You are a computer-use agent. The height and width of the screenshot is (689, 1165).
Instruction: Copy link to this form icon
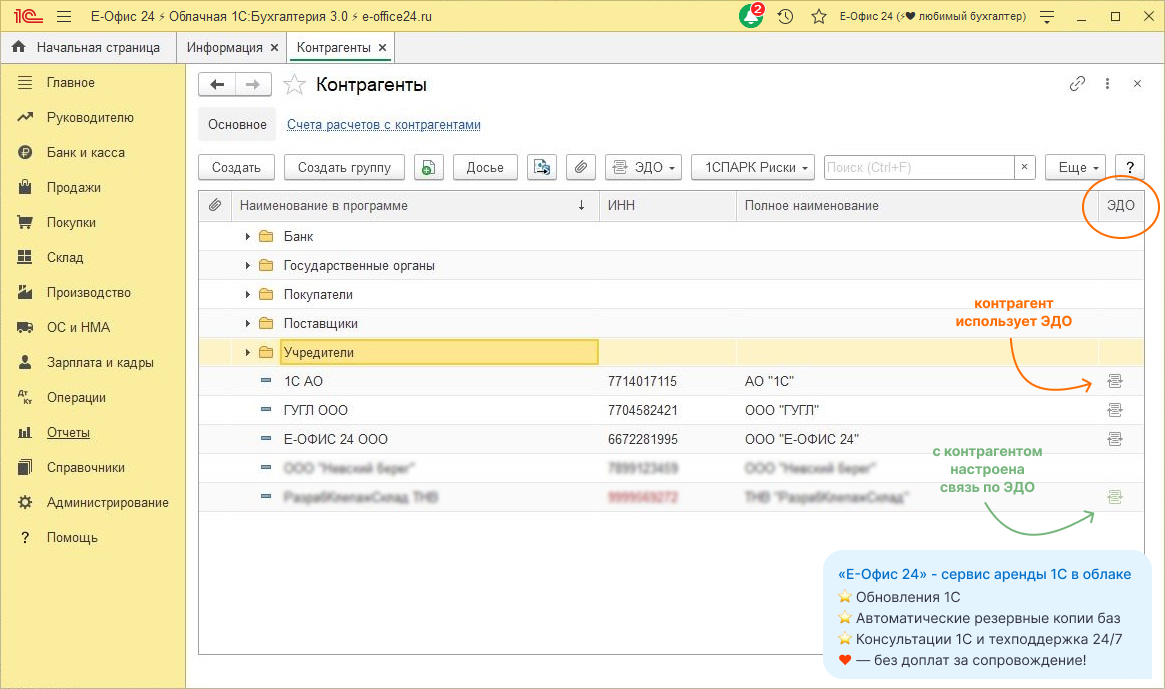coord(1077,84)
